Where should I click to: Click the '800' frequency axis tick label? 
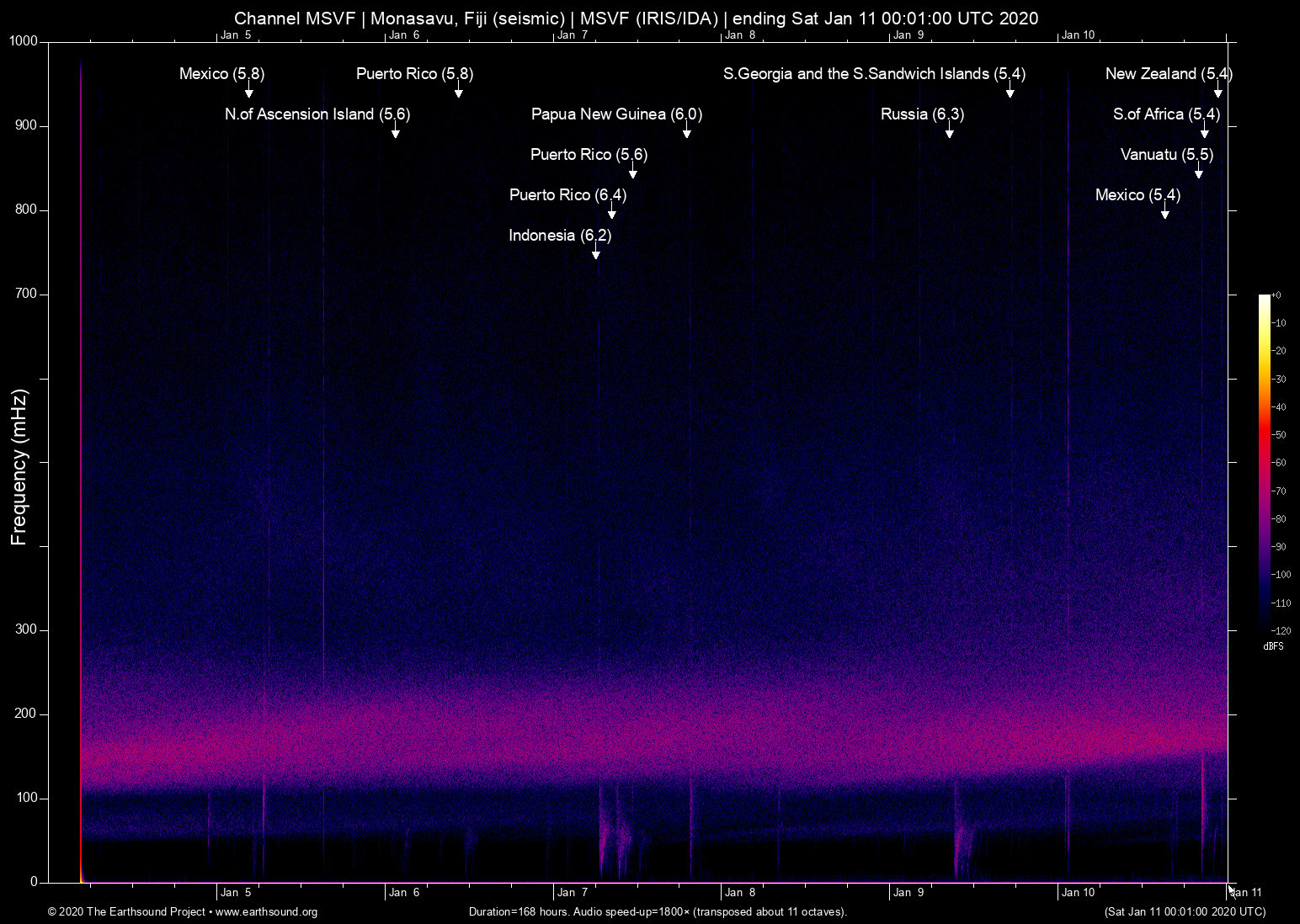(26, 210)
